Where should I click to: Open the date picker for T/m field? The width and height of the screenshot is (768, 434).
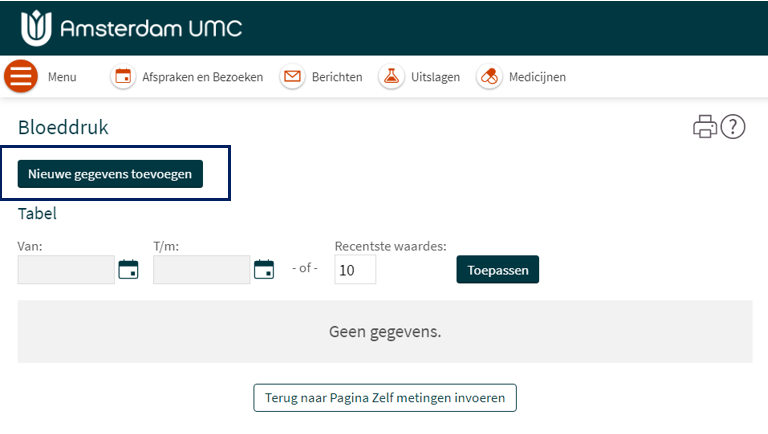click(263, 269)
